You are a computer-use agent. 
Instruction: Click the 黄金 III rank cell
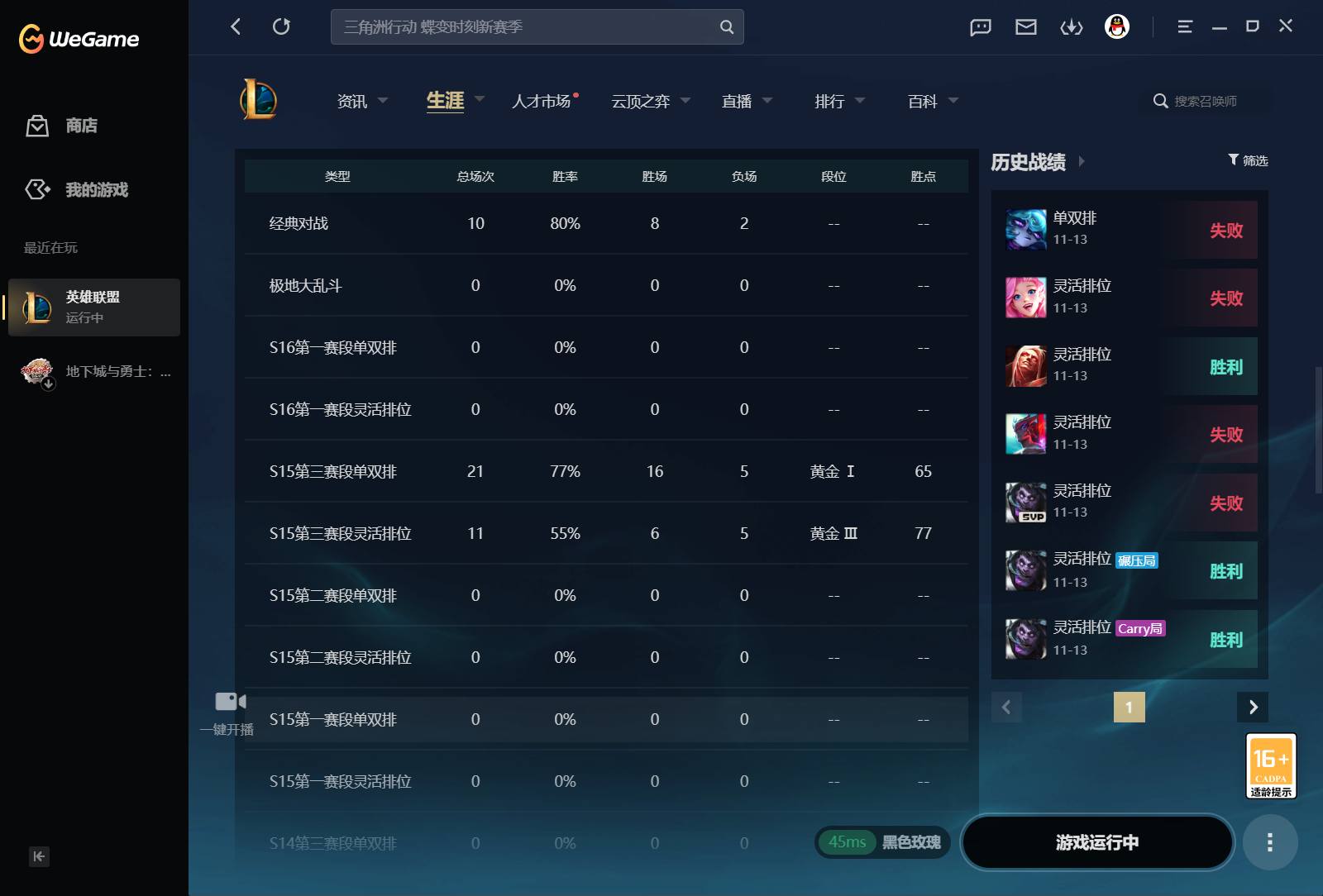coord(833,533)
